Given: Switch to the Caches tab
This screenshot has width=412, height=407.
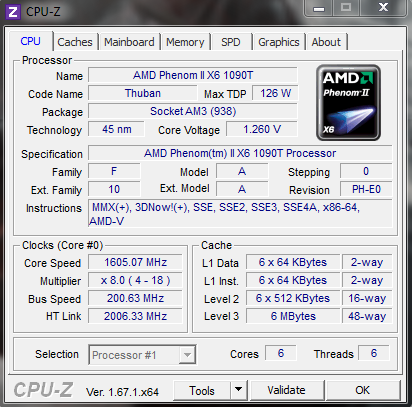Looking at the screenshot, I should point(75,42).
